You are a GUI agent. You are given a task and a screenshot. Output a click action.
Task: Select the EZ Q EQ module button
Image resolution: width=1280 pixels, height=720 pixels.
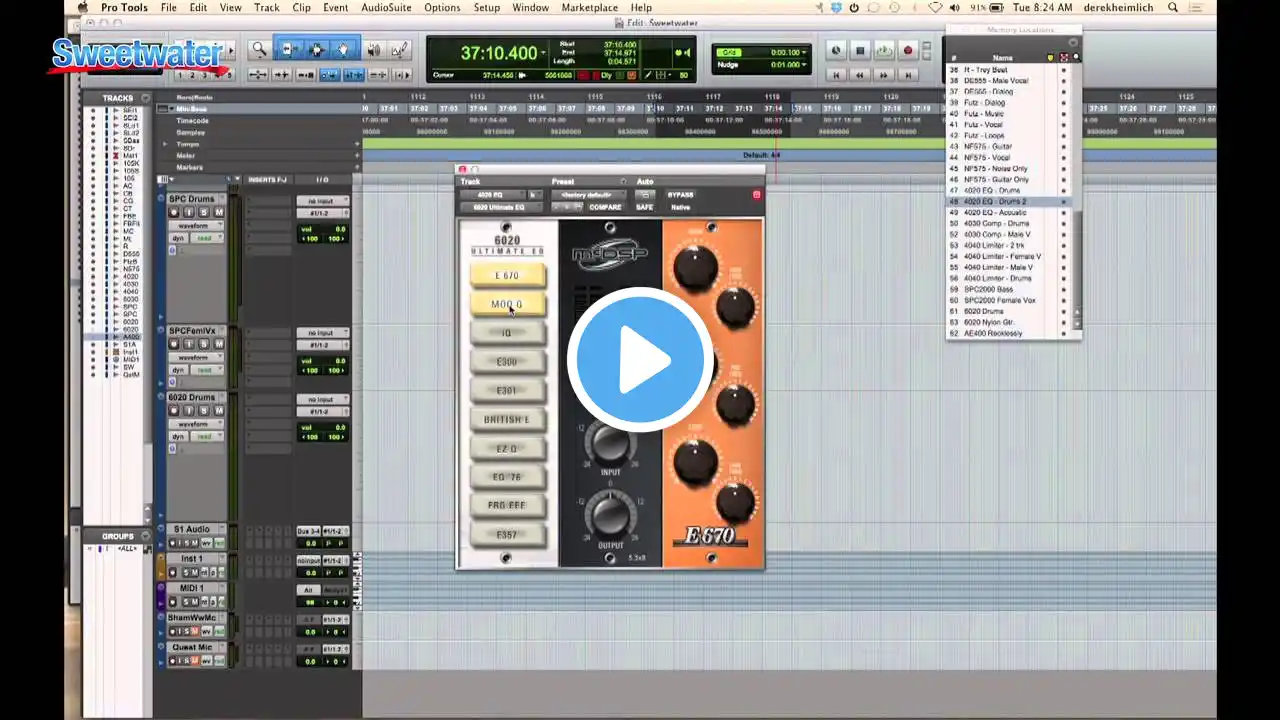pyautogui.click(x=507, y=449)
